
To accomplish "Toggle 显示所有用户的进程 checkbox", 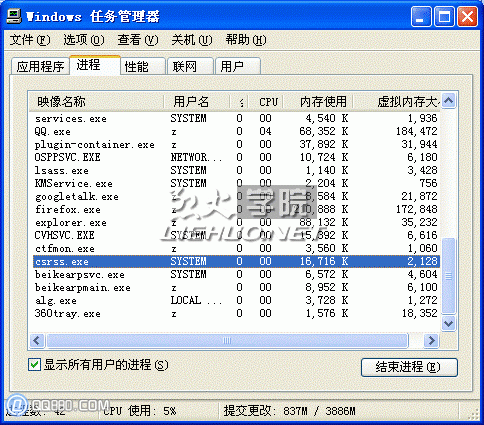I will (x=35, y=365).
